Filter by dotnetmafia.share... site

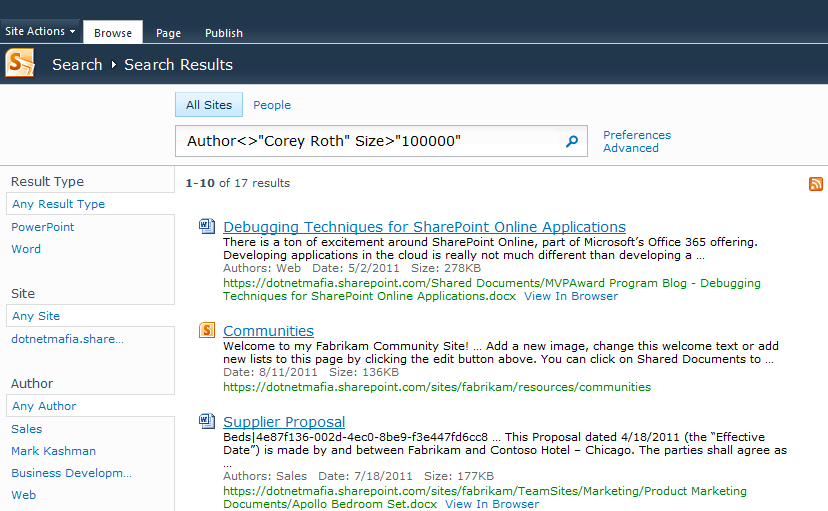68,339
